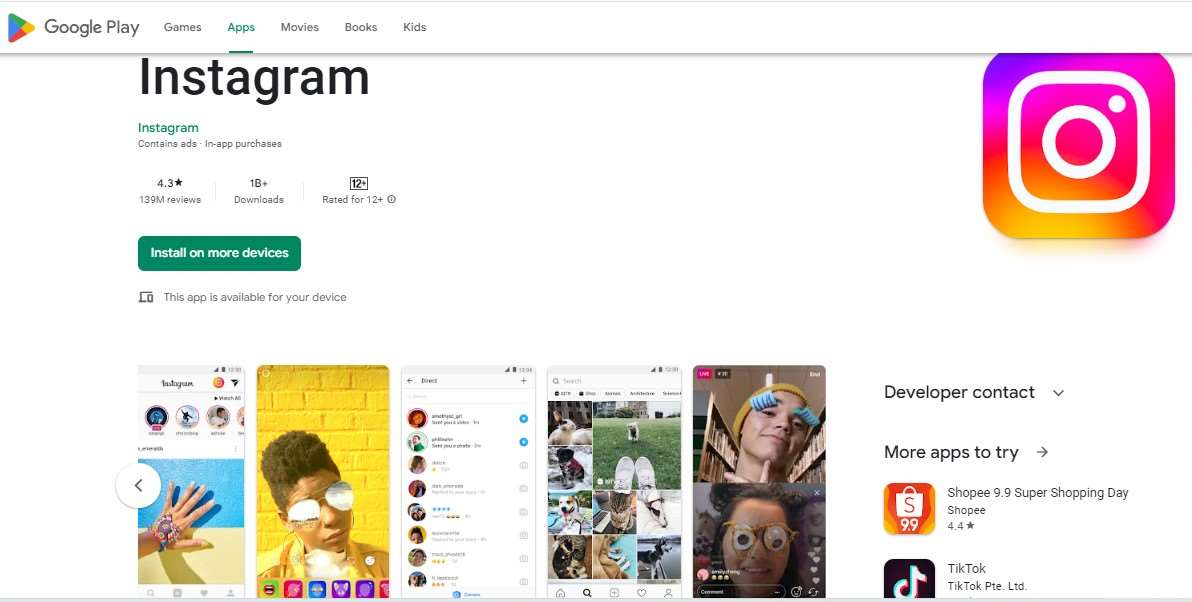Switch to the Books tab
Viewport: 1192px width, 602px height.
[x=360, y=27]
